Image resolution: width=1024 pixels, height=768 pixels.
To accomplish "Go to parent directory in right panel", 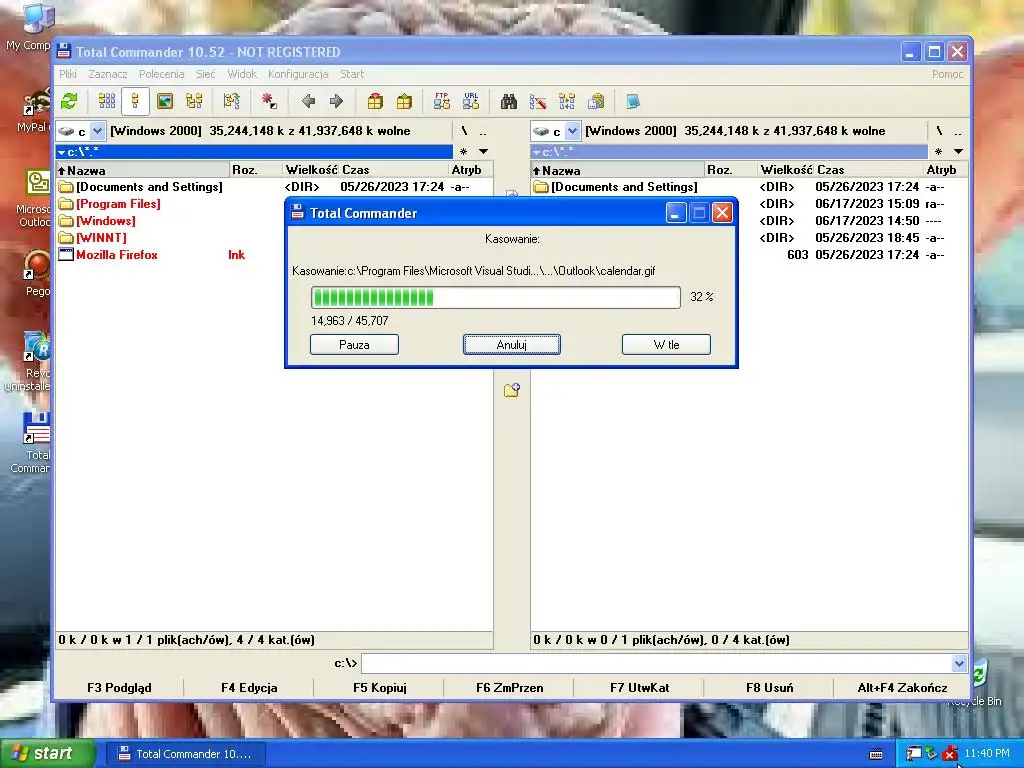I will click(957, 131).
